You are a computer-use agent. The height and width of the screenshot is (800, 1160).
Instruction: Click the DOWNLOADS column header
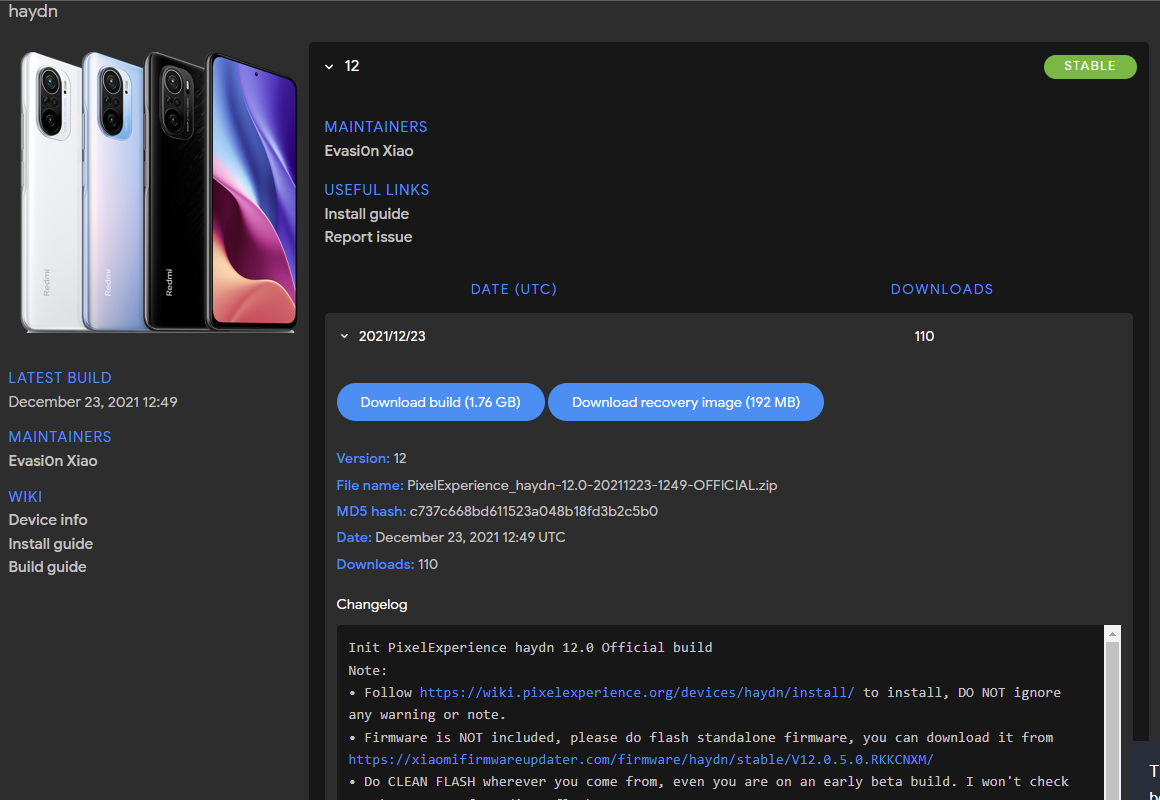click(941, 289)
